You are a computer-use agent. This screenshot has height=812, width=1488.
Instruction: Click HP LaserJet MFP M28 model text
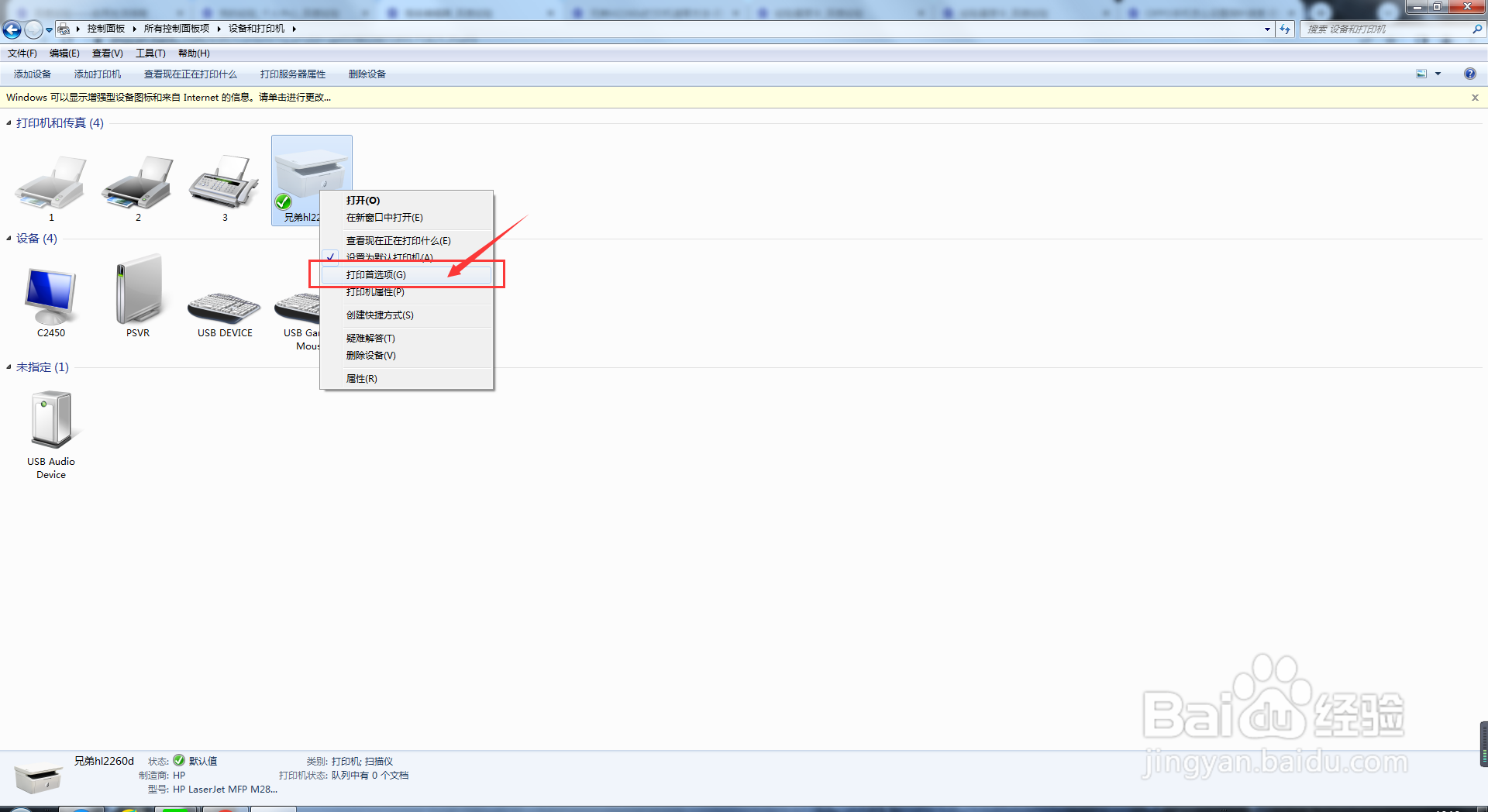[225, 790]
